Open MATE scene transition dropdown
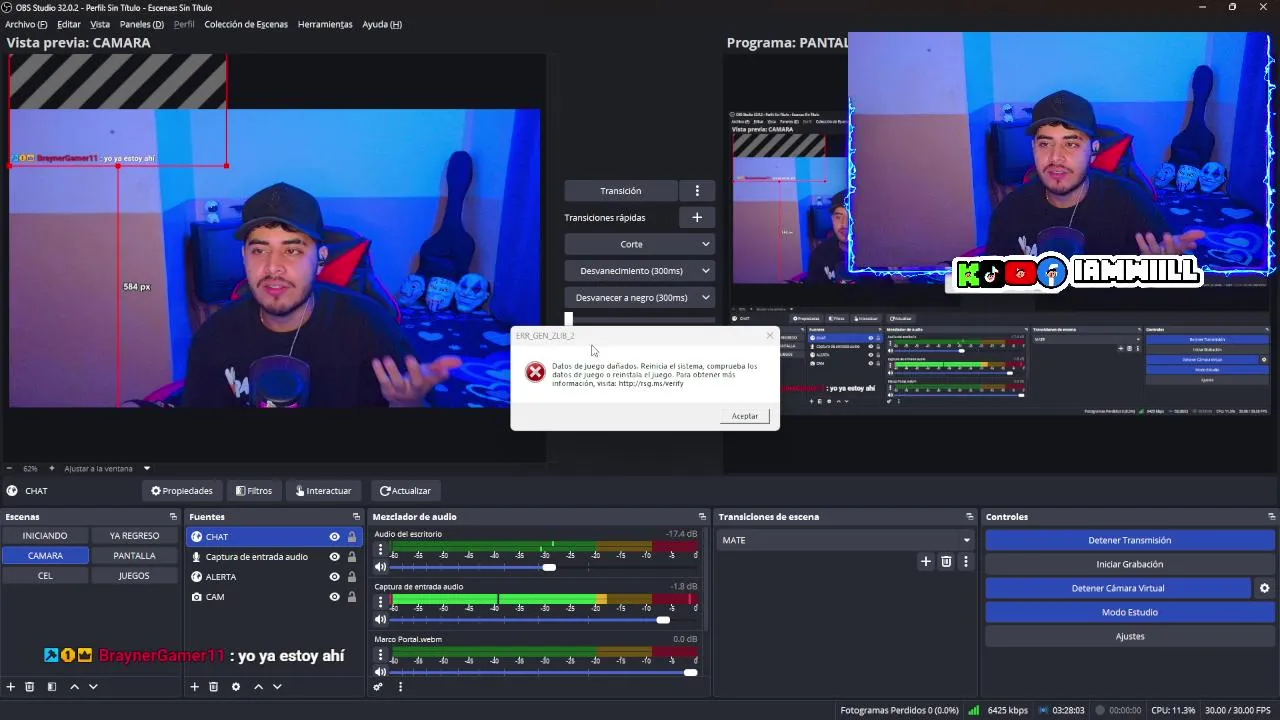This screenshot has height=720, width=1280. tap(846, 540)
